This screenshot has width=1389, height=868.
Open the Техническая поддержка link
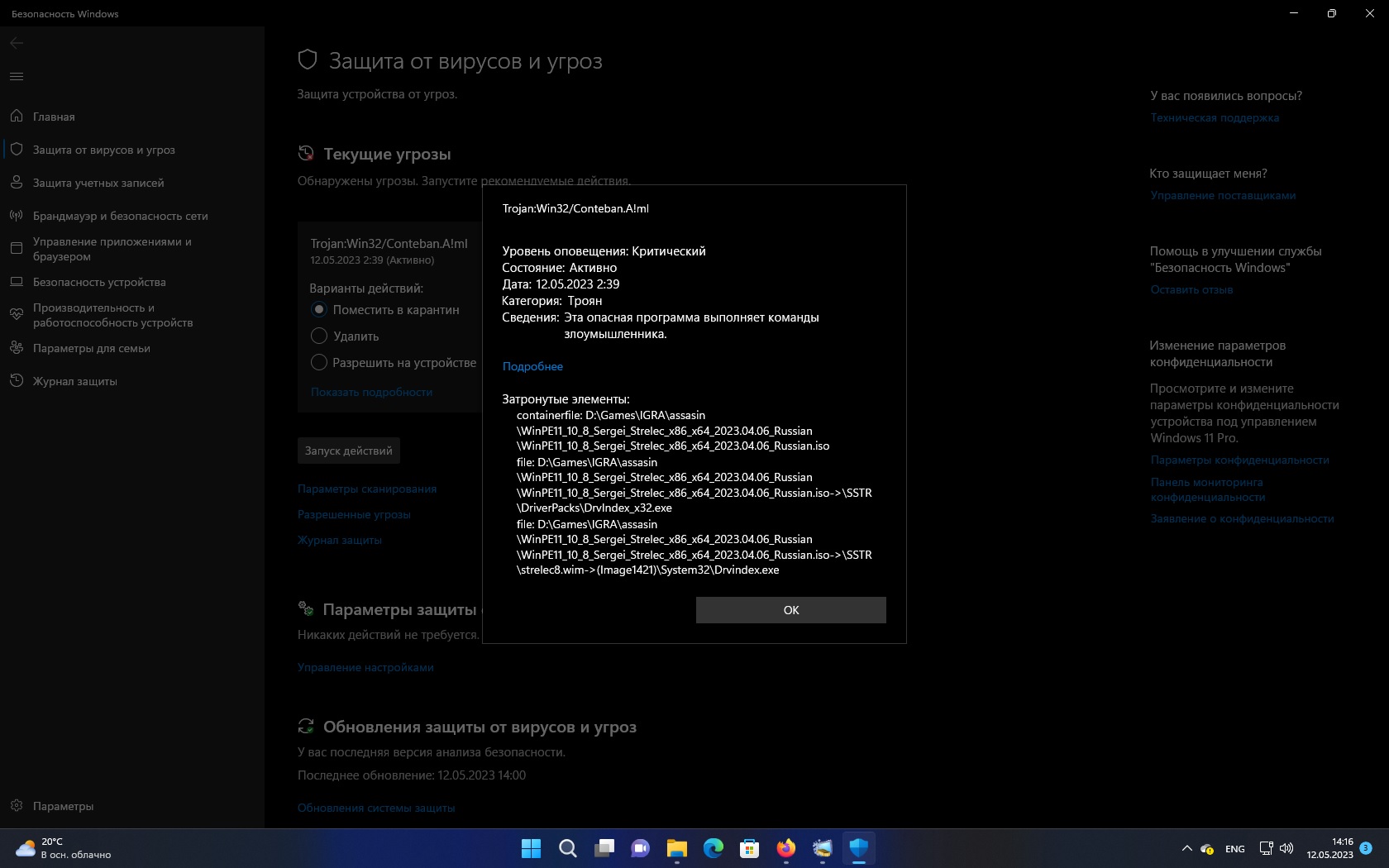pos(1215,117)
